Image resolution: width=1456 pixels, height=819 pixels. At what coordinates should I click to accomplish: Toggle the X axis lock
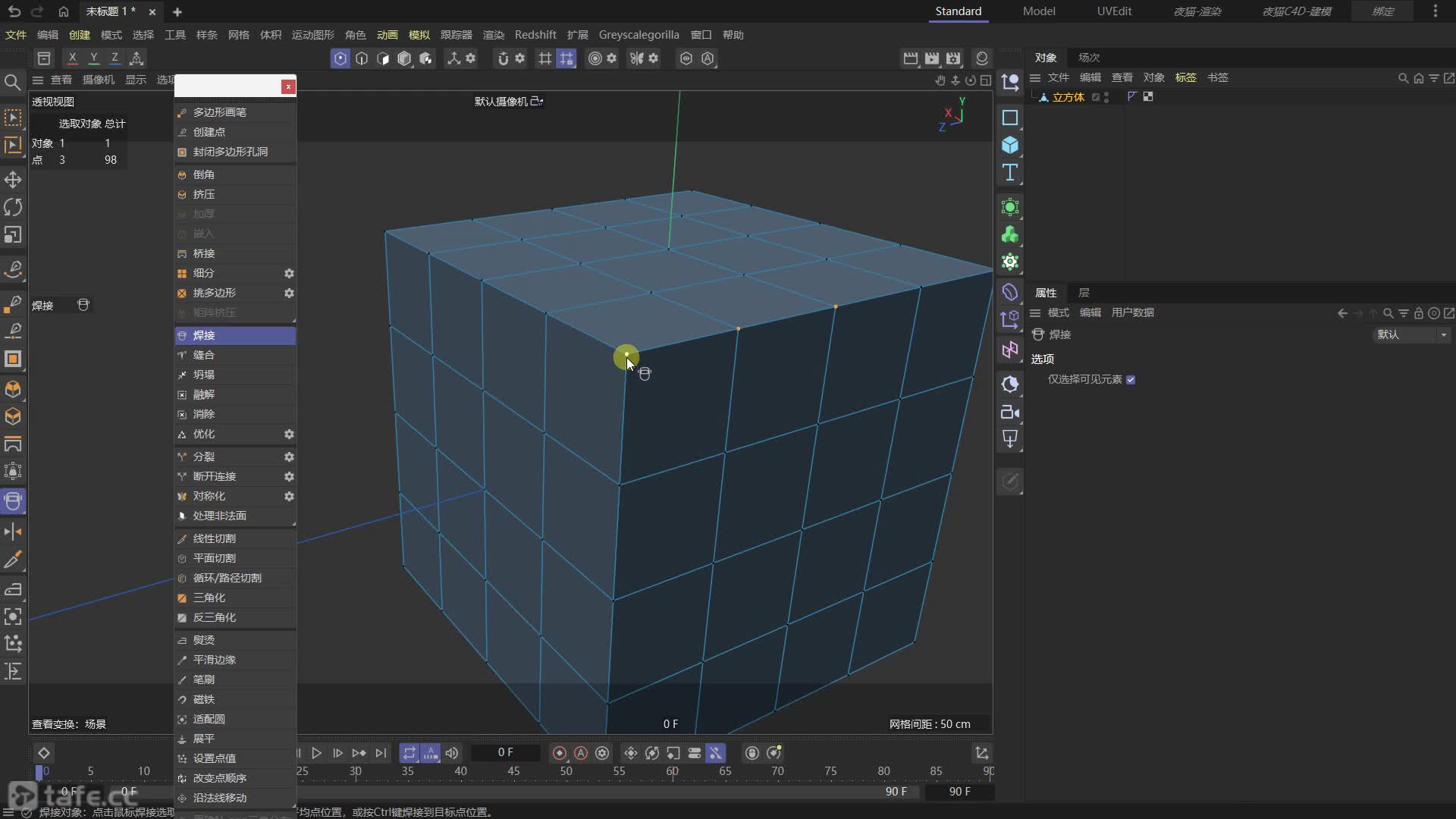[x=72, y=58]
